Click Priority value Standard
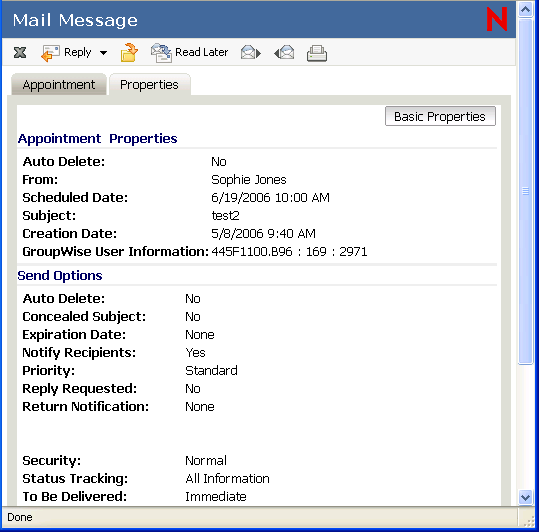Viewport: 539px width, 532px height. [211, 370]
